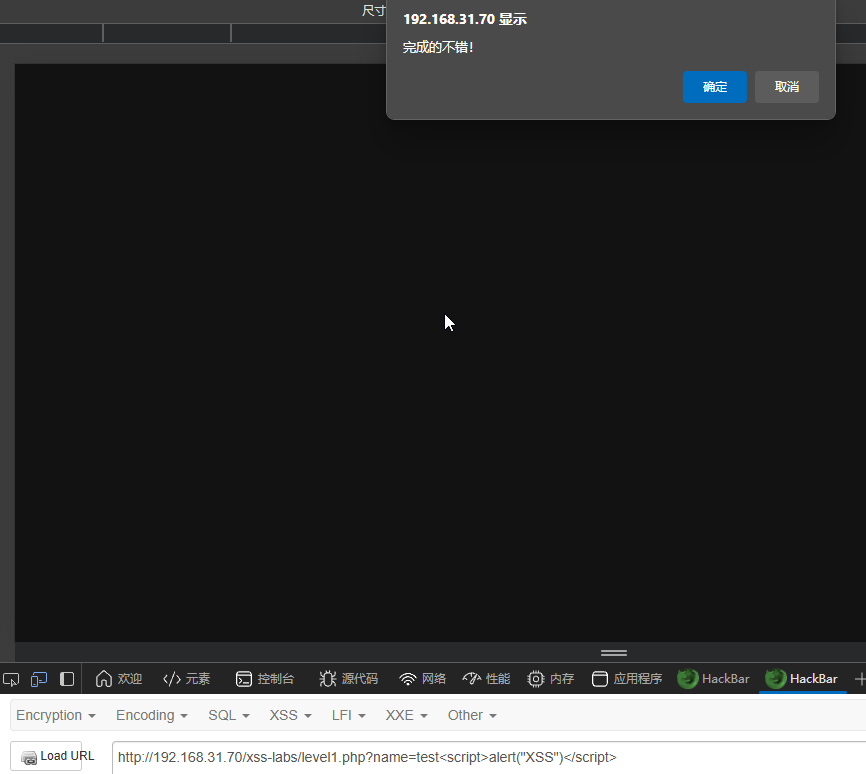
Task: Click the 完成的不错! alert message text
Action: pyautogui.click(x=438, y=48)
